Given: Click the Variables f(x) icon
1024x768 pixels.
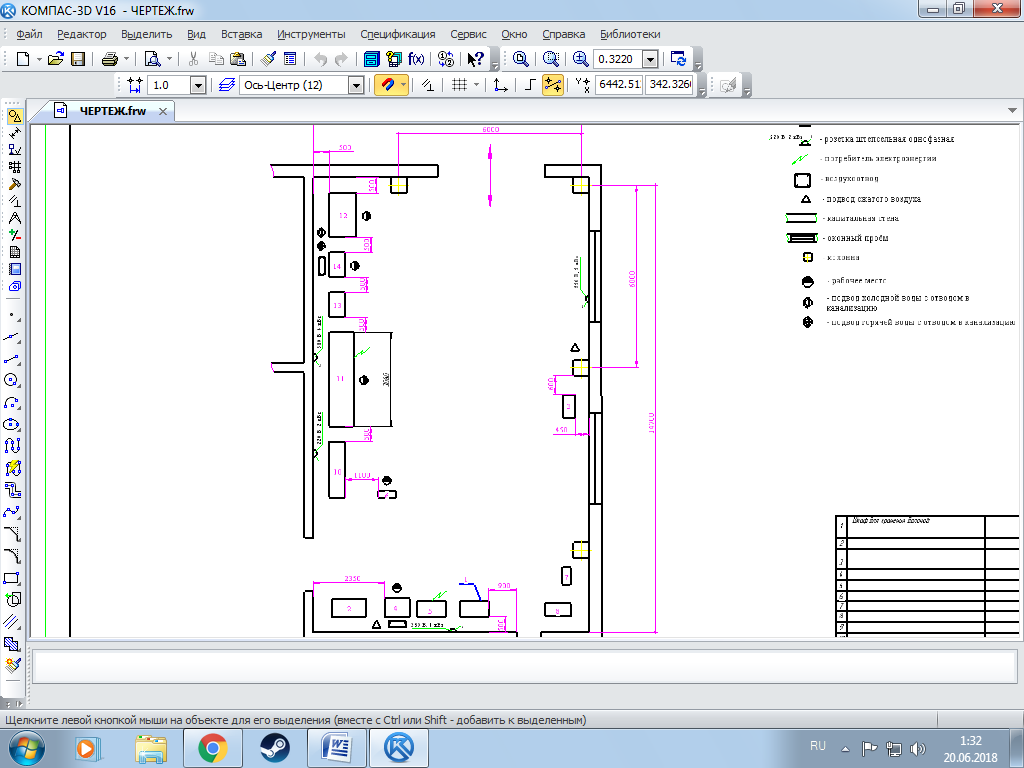Looking at the screenshot, I should point(416,59).
